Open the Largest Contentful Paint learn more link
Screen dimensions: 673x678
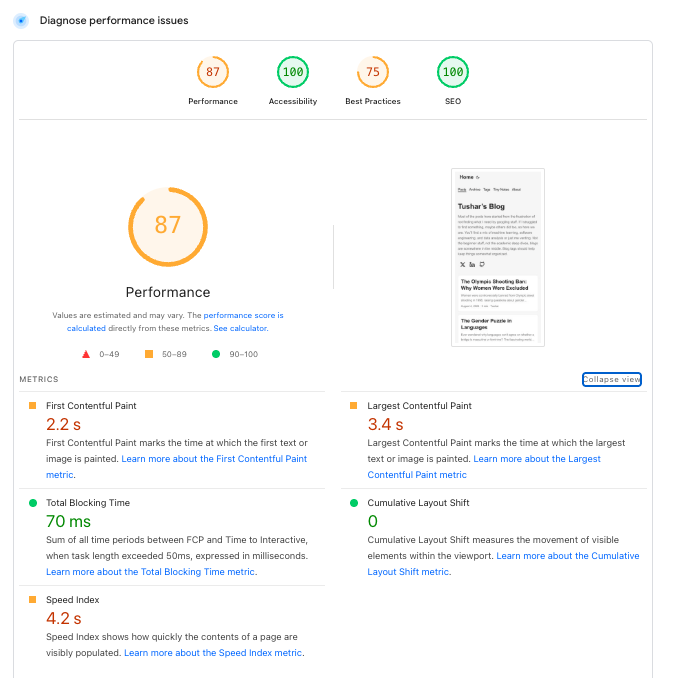537,459
